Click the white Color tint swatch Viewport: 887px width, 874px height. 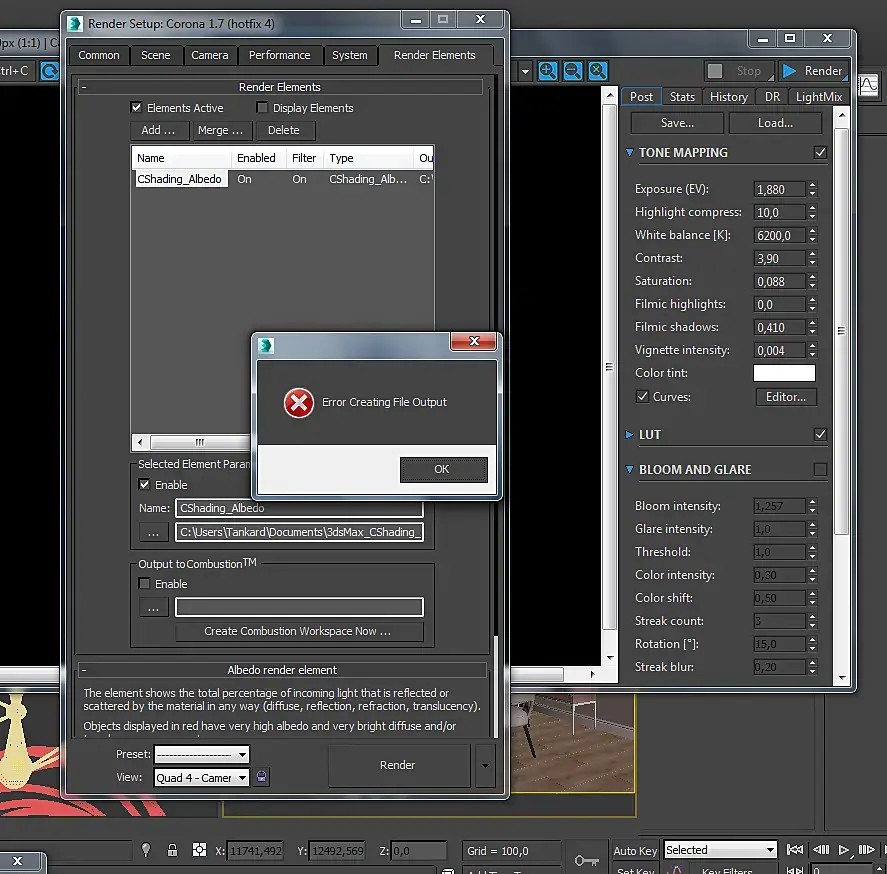783,373
